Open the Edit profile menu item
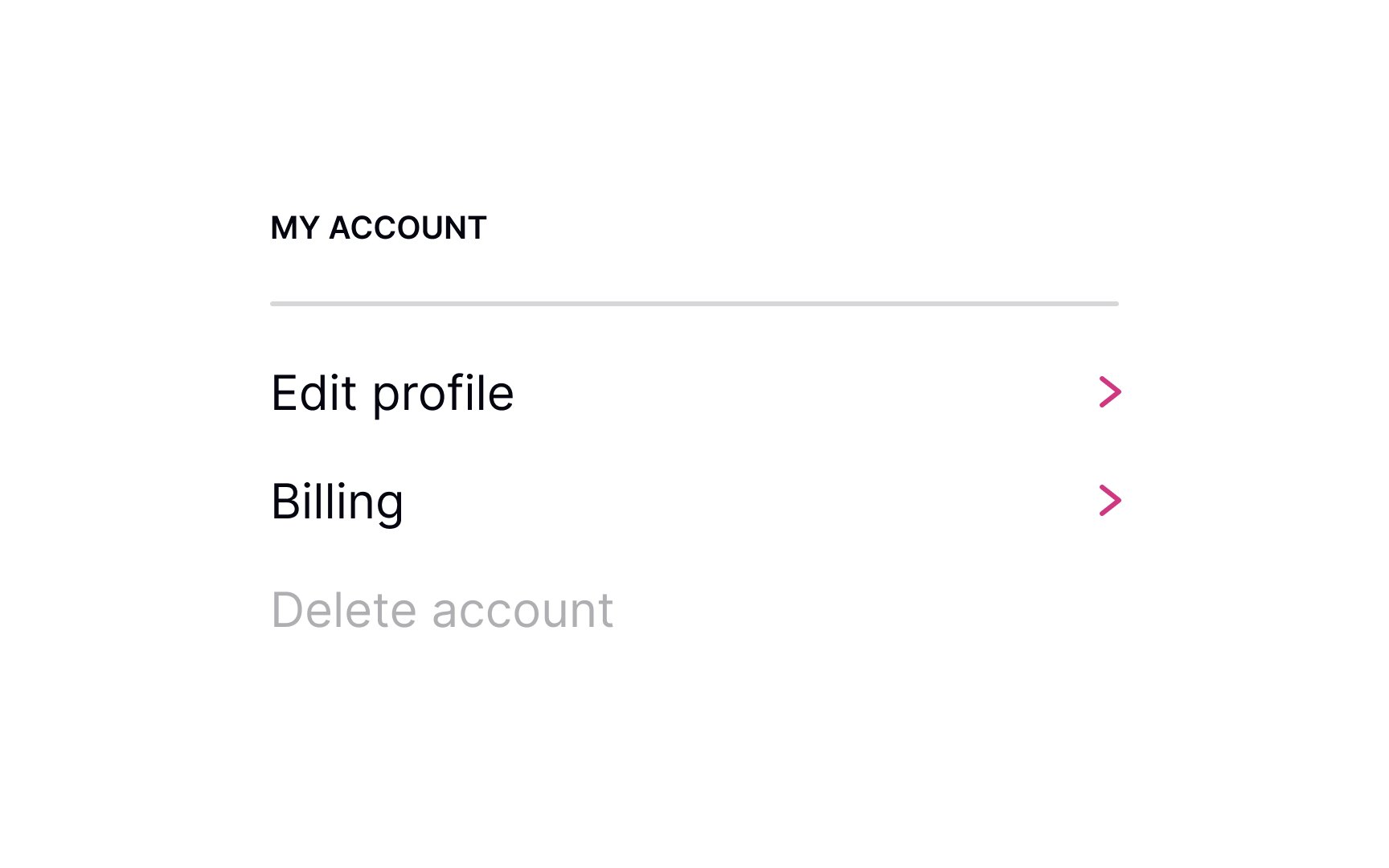The image size is (1389, 868). point(392,393)
